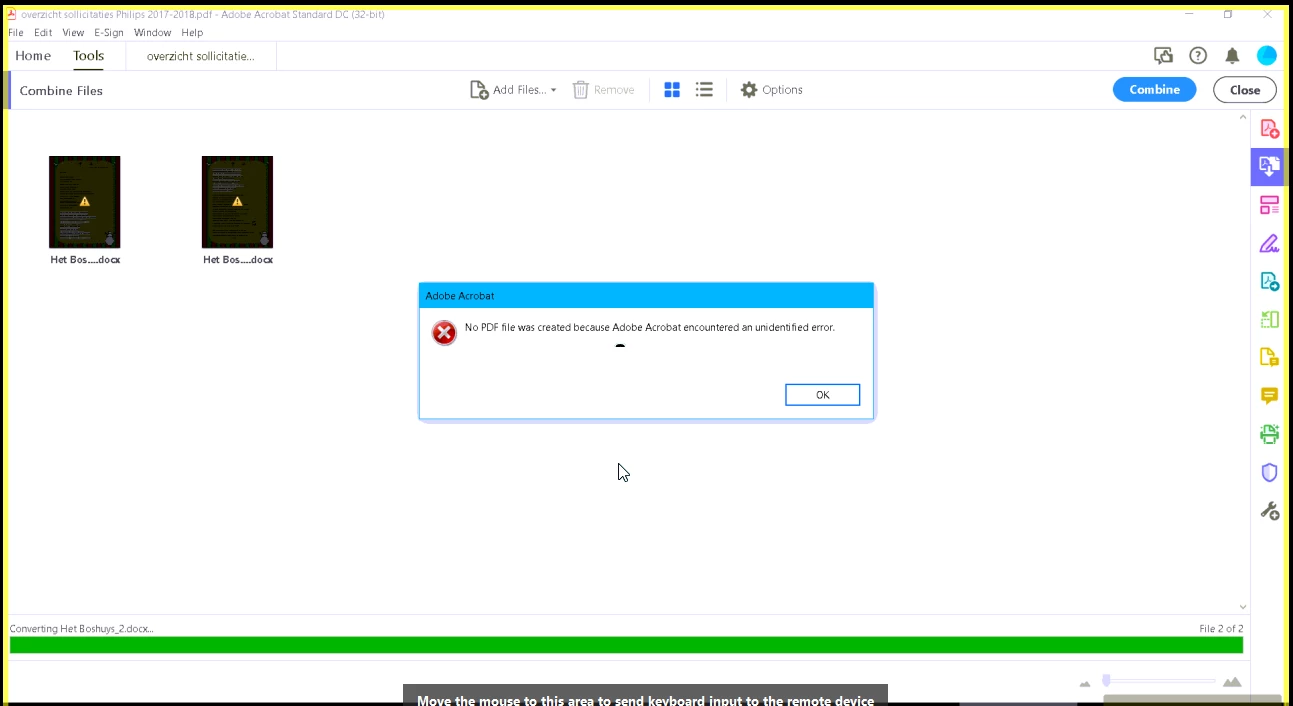The width and height of the screenshot is (1293, 706).
Task: Click the error message text in dialog
Action: click(650, 327)
